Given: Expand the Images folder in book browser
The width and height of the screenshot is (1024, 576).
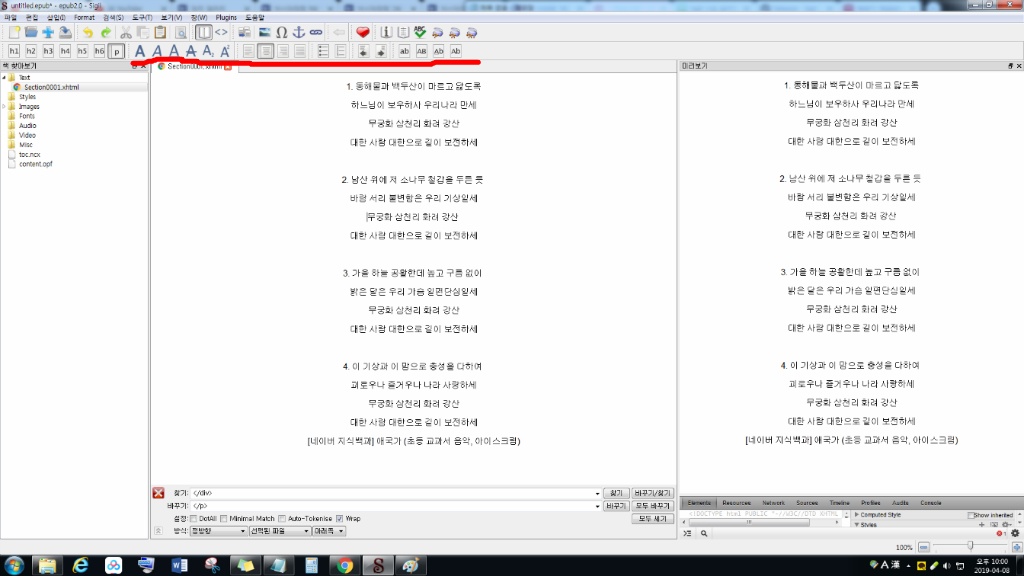Looking at the screenshot, I should pyautogui.click(x=4, y=106).
